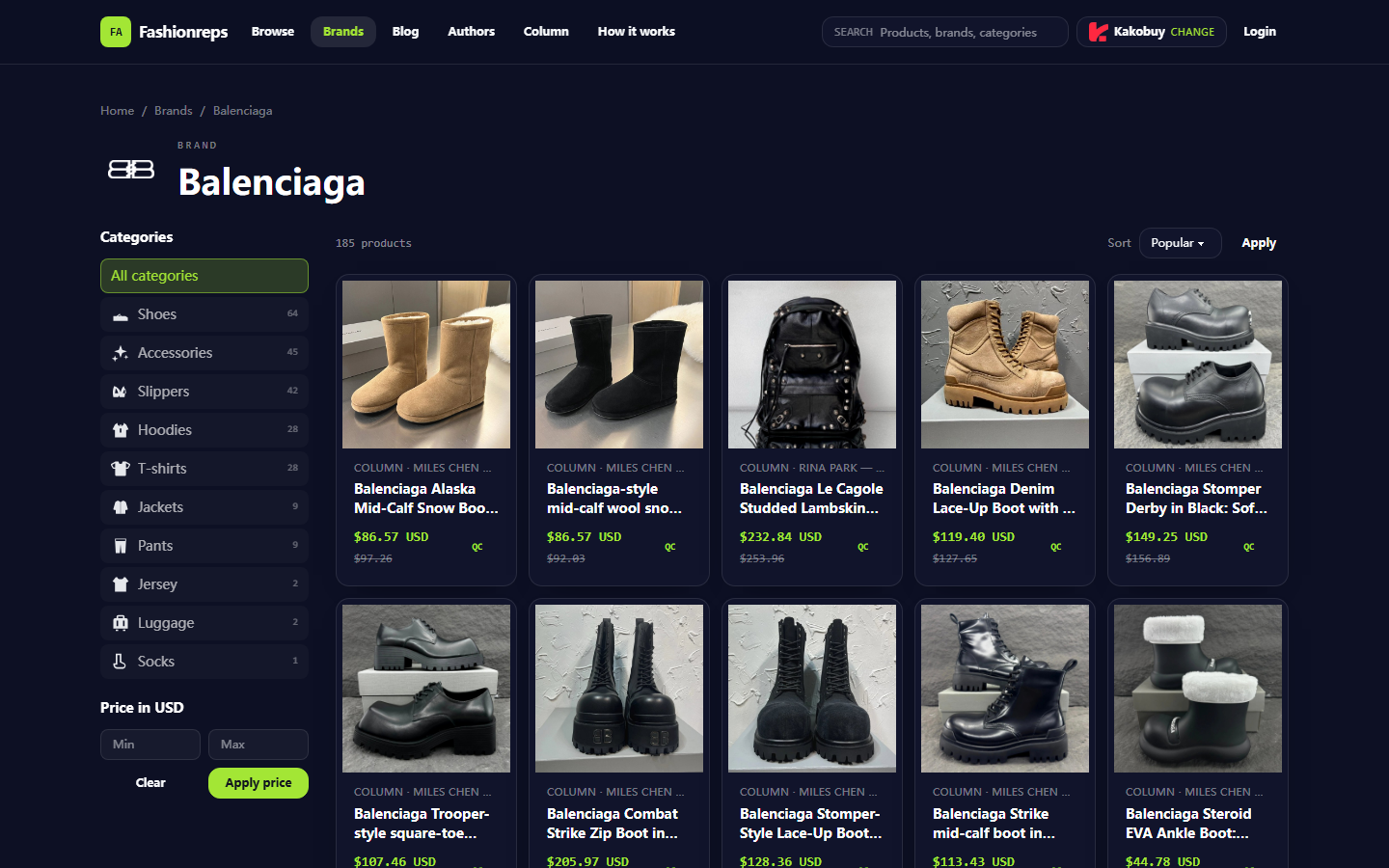Viewport: 1389px width, 868px height.
Task: Click 'Balenciaga Le Cagole Studded Lambskin...' title
Action: pyautogui.click(x=811, y=499)
